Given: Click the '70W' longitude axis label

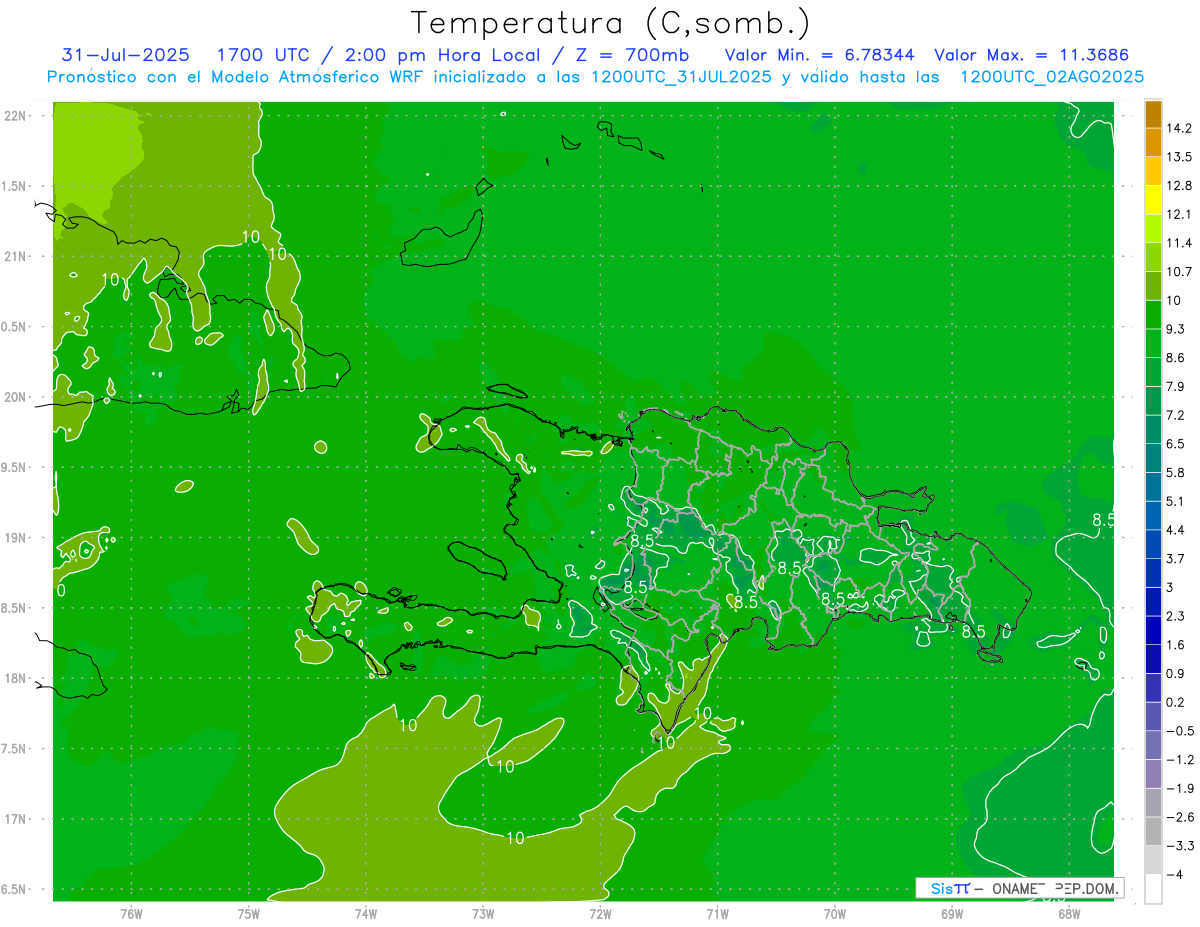Looking at the screenshot, I should coord(835,913).
